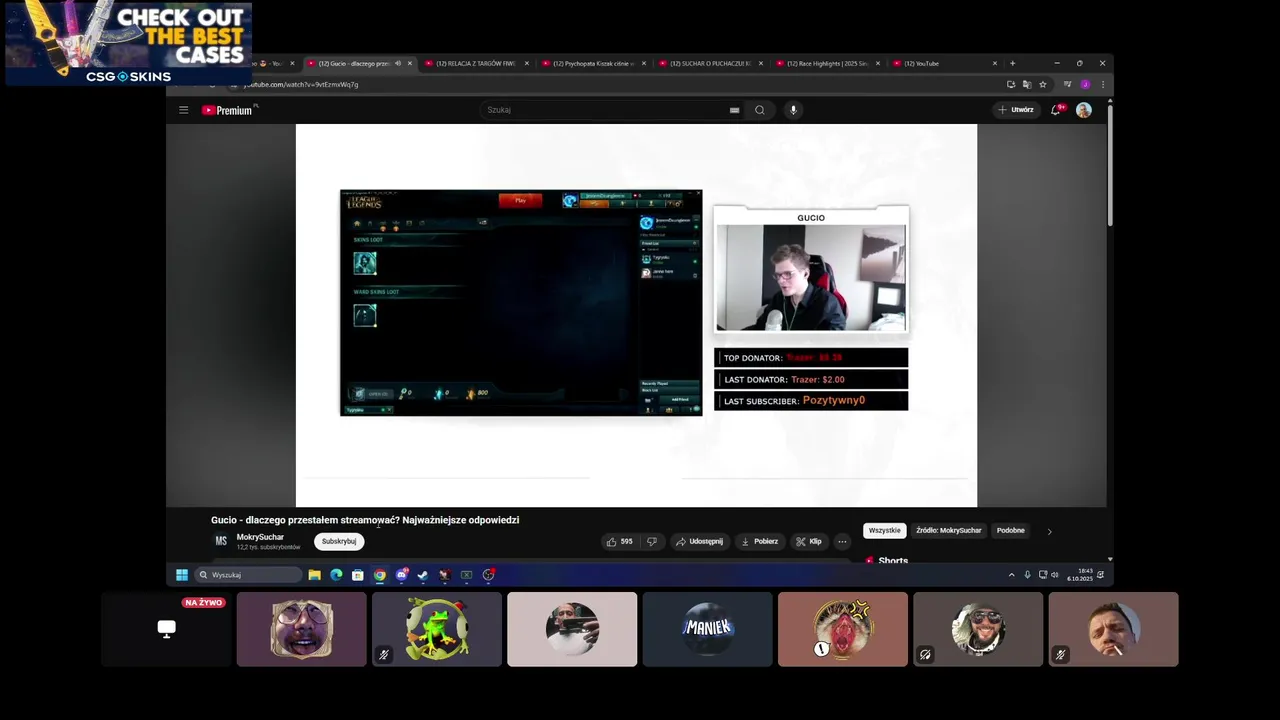Screen dimensions: 1280x720
Task: Show hidden tray icons chevron
Action: pyautogui.click(x=1011, y=575)
